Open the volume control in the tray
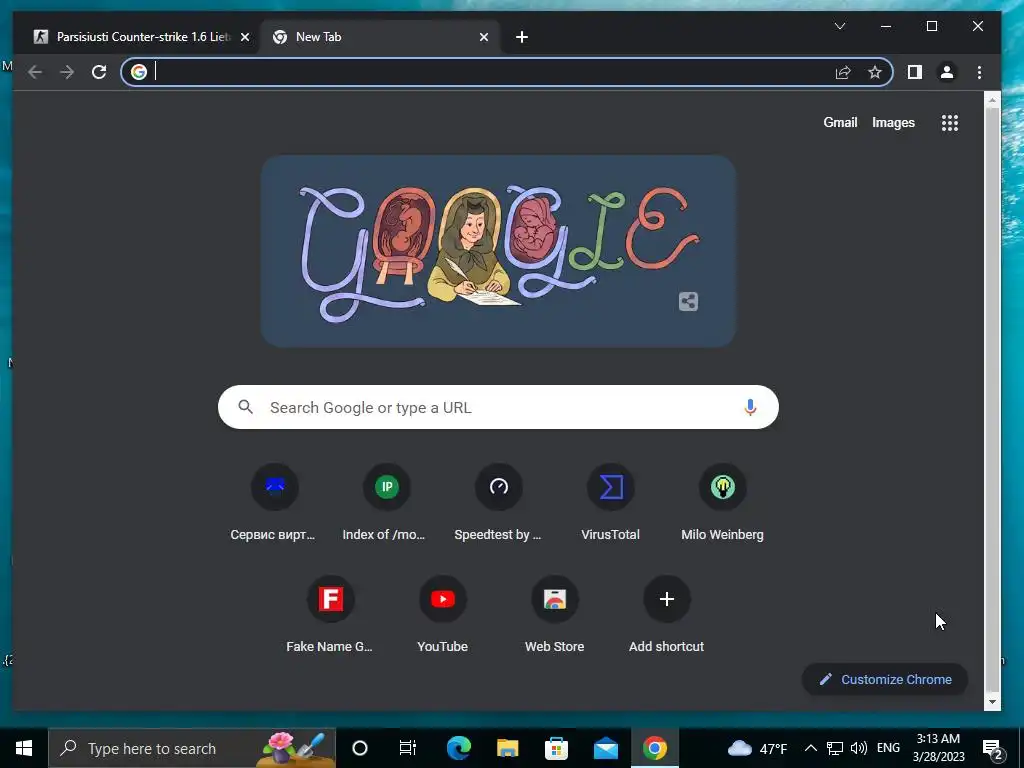This screenshot has height=768, width=1024. click(859, 748)
